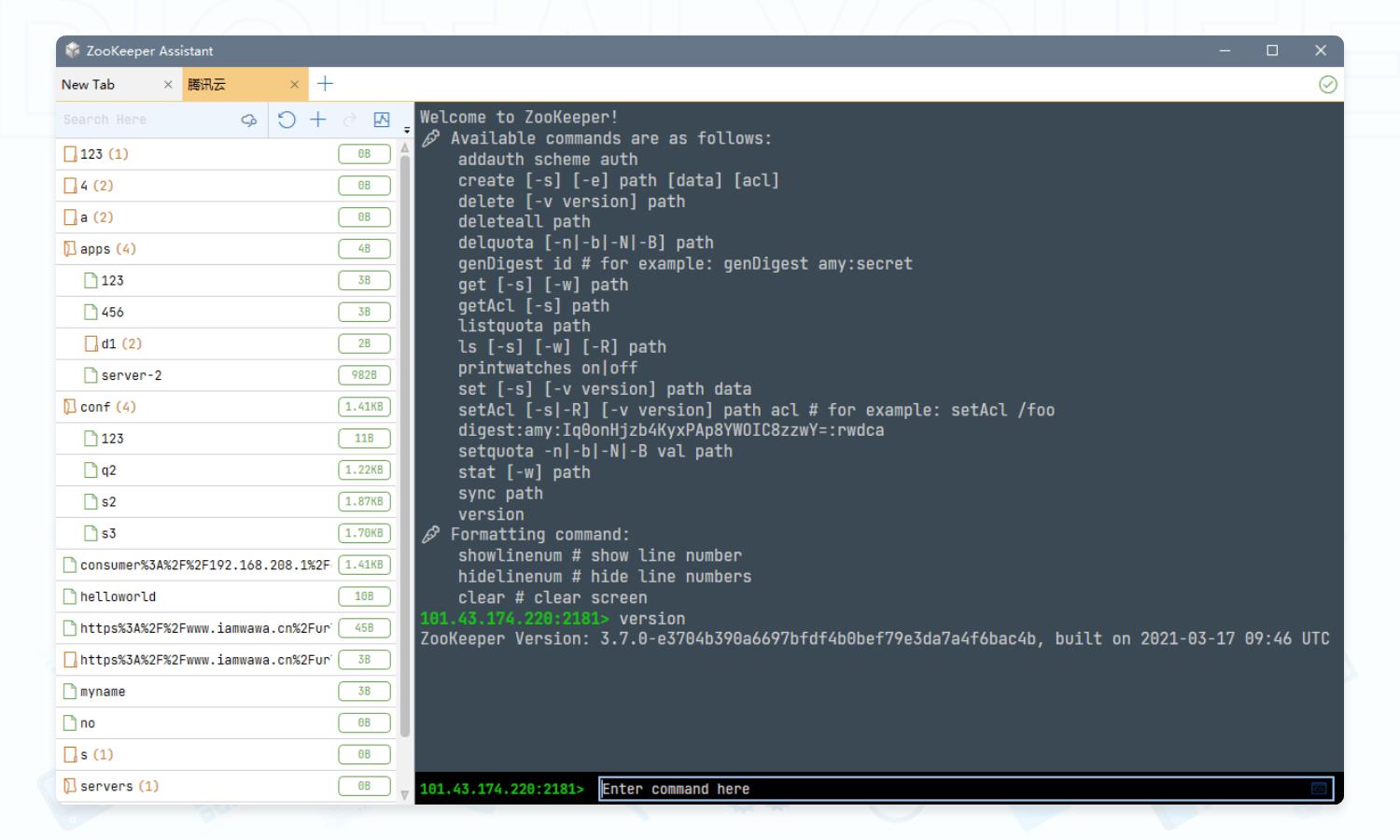Click the 1.22KB size badge for q2
Screen dimensions: 1400x840
(364, 470)
